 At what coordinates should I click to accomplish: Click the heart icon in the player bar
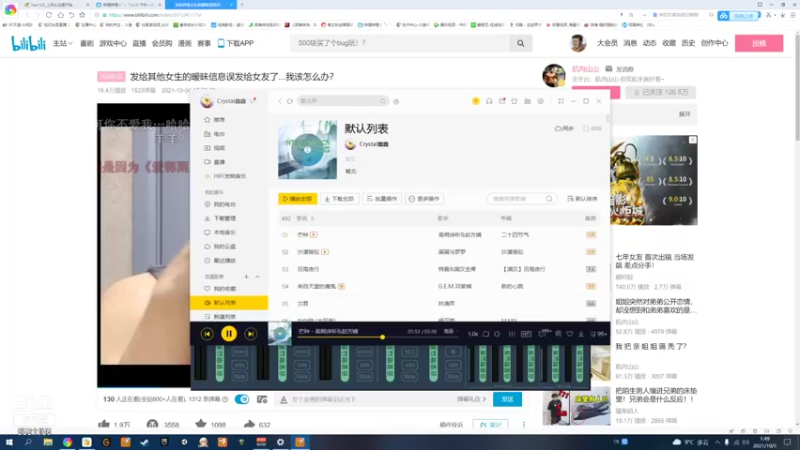coord(569,334)
